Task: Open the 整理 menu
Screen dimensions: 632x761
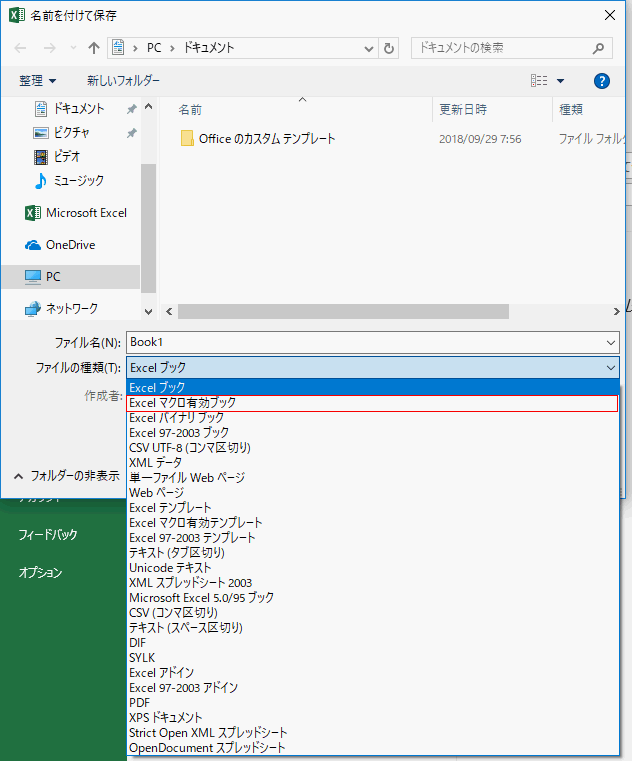Action: [37, 81]
